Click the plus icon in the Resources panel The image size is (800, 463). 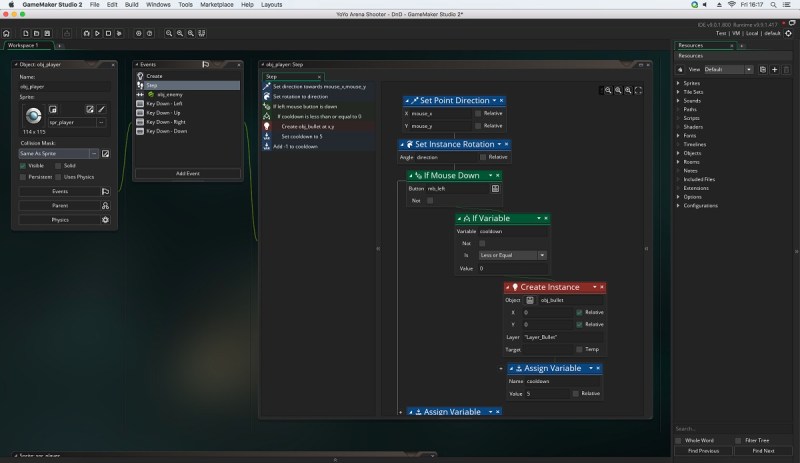[x=774, y=70]
